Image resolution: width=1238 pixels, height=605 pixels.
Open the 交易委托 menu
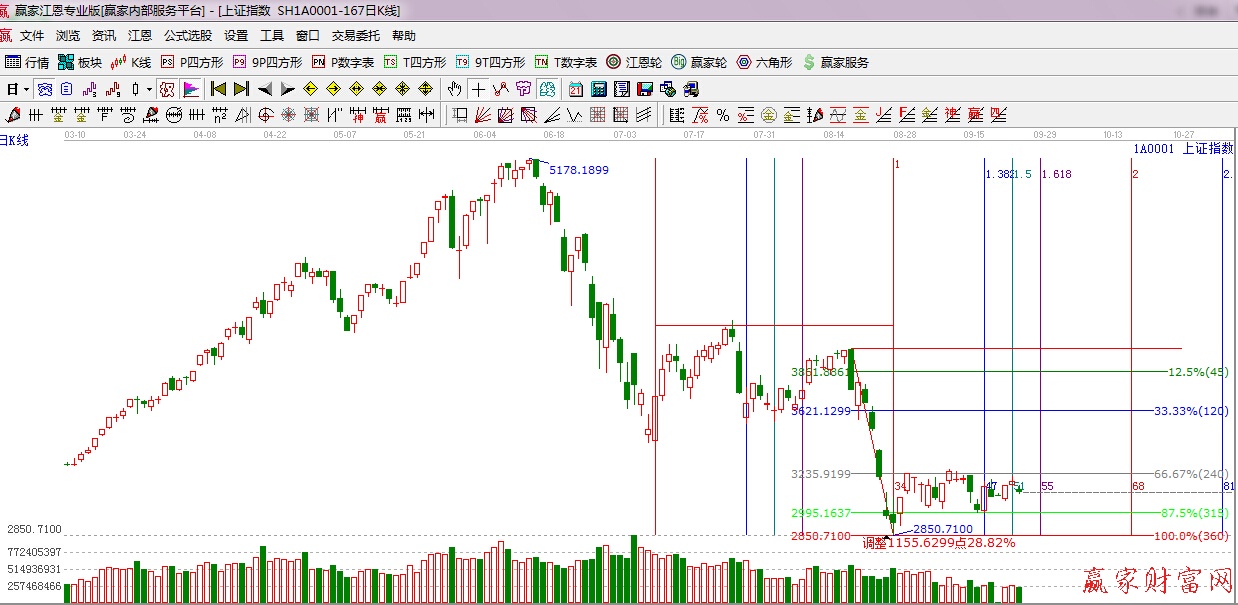click(356, 36)
